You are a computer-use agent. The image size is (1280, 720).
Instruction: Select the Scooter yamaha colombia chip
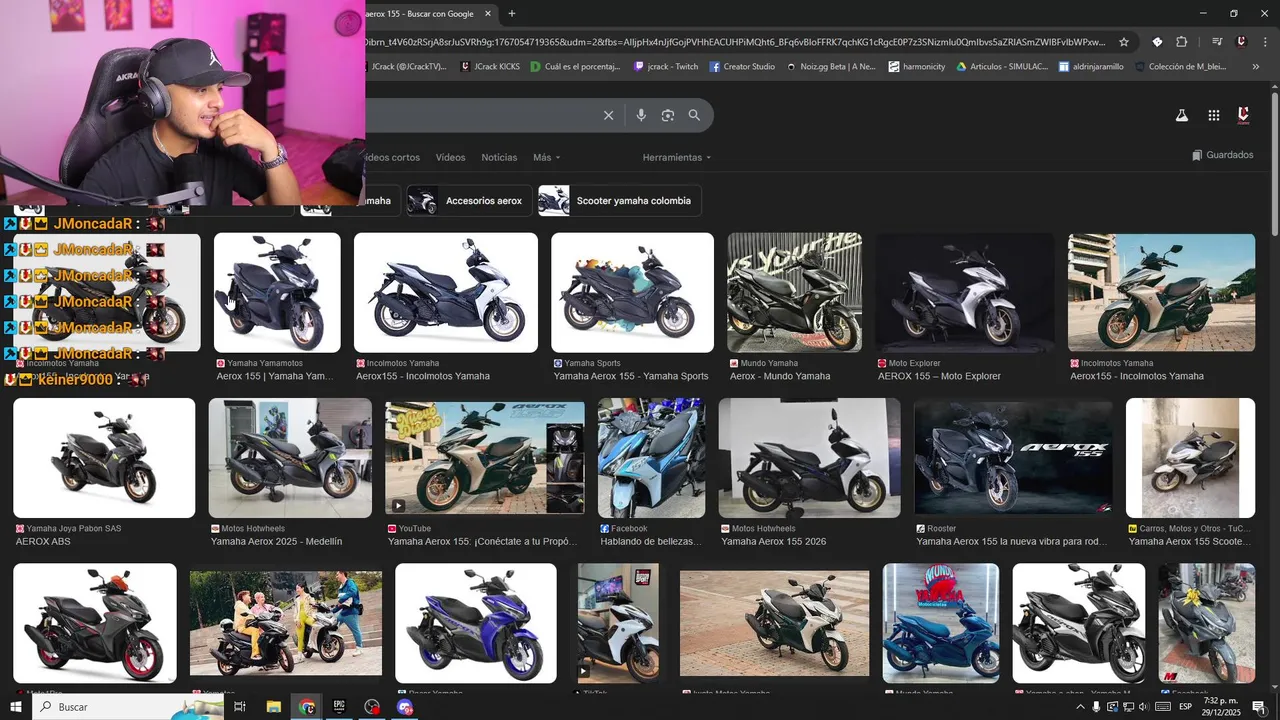[619, 200]
